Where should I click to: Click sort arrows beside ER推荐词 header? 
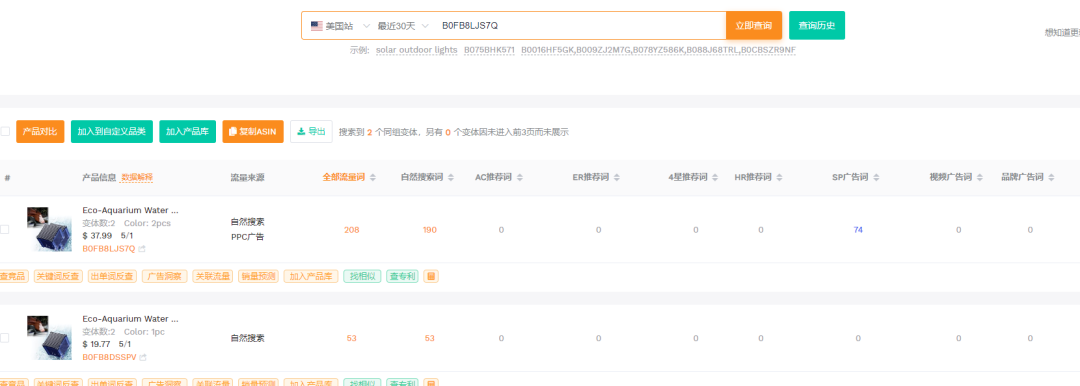tap(618, 178)
